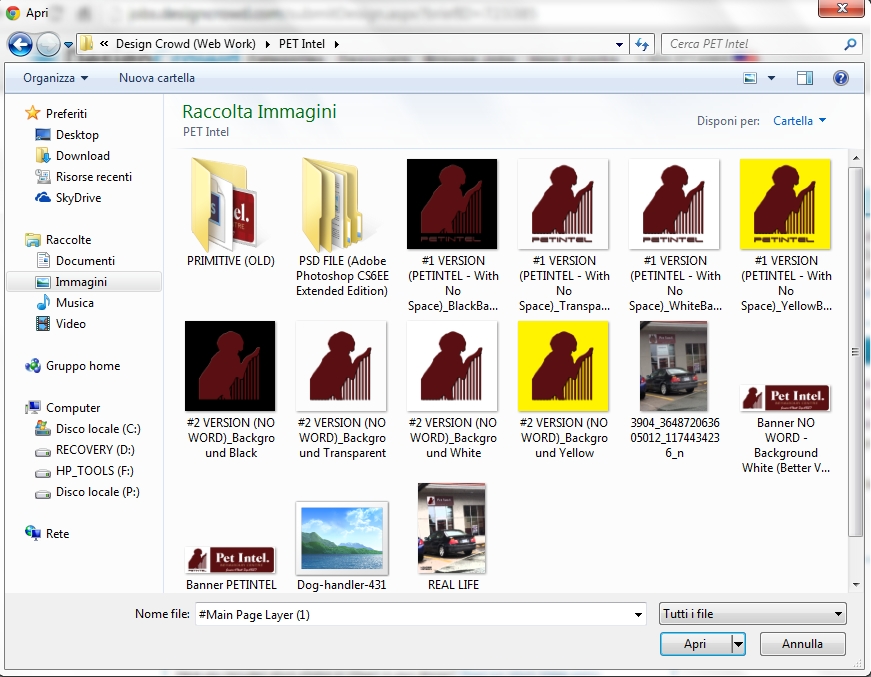This screenshot has height=677, width=871.
Task: Open Desktop in the sidebar
Action: tap(67, 134)
